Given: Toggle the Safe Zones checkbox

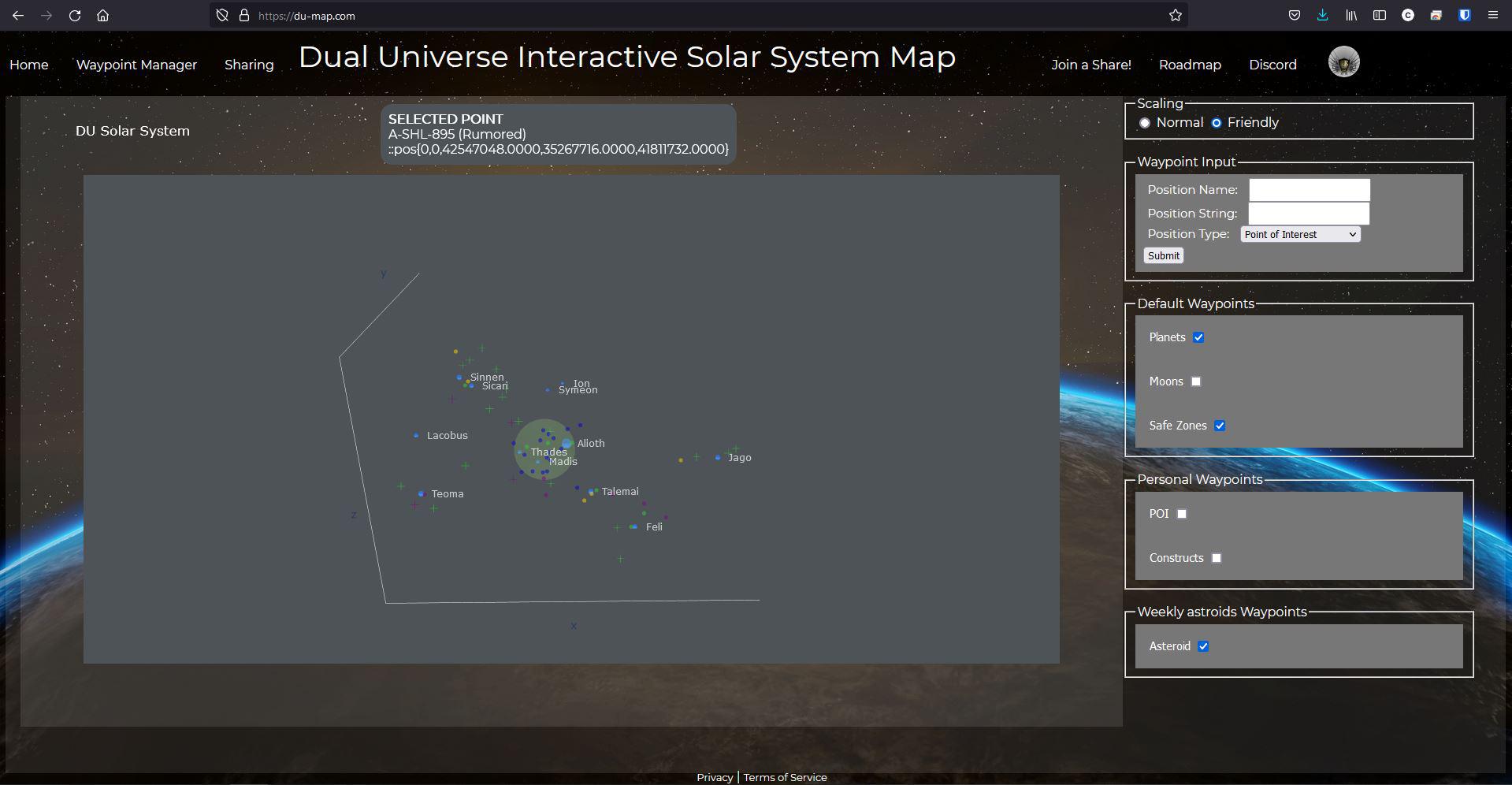Looking at the screenshot, I should [1220, 426].
